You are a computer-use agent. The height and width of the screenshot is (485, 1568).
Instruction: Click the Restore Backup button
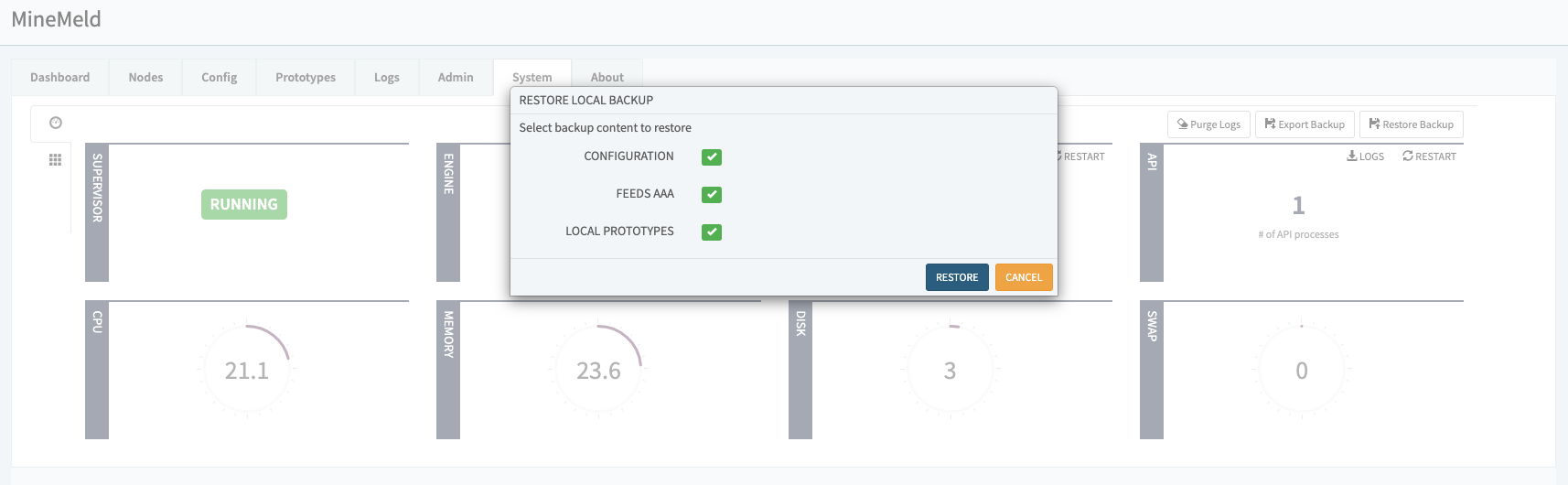(x=1412, y=124)
